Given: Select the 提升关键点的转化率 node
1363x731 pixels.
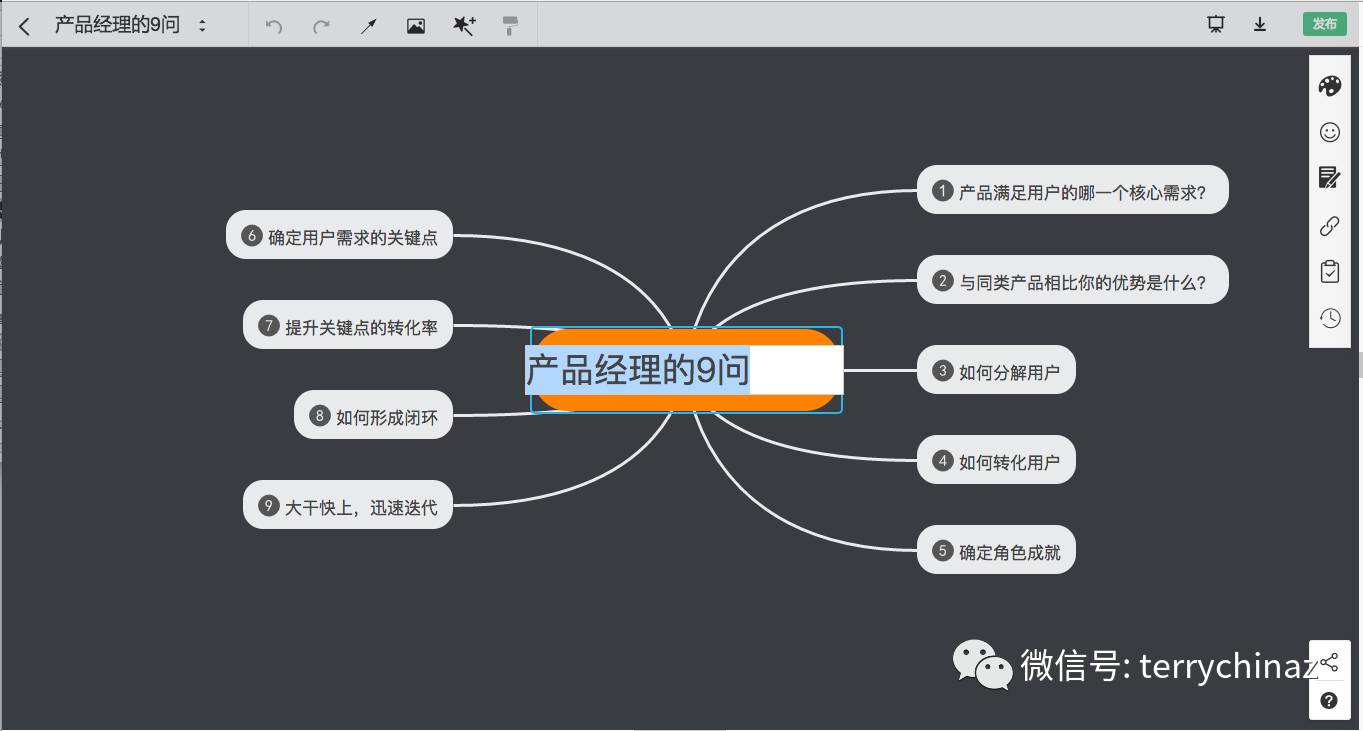Looking at the screenshot, I should [x=348, y=325].
